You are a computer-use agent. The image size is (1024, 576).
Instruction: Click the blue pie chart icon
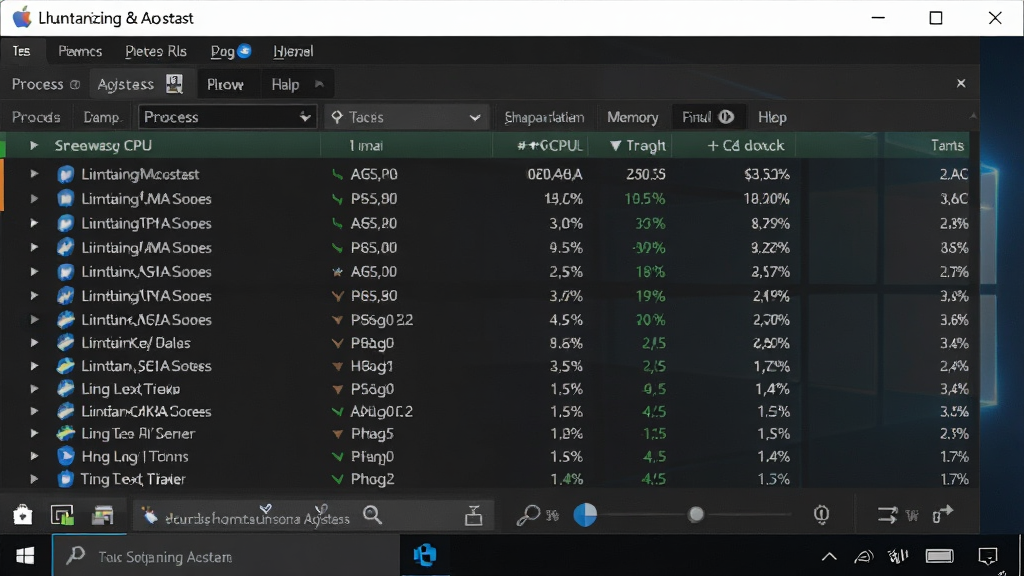click(585, 515)
